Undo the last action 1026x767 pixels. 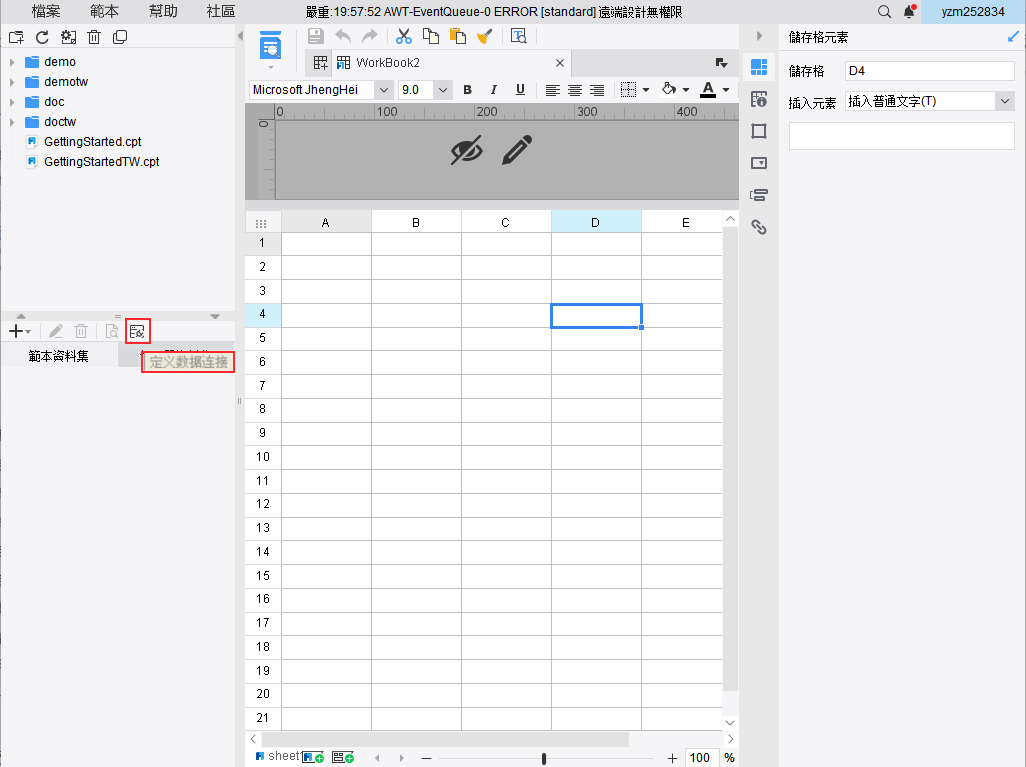coord(343,37)
